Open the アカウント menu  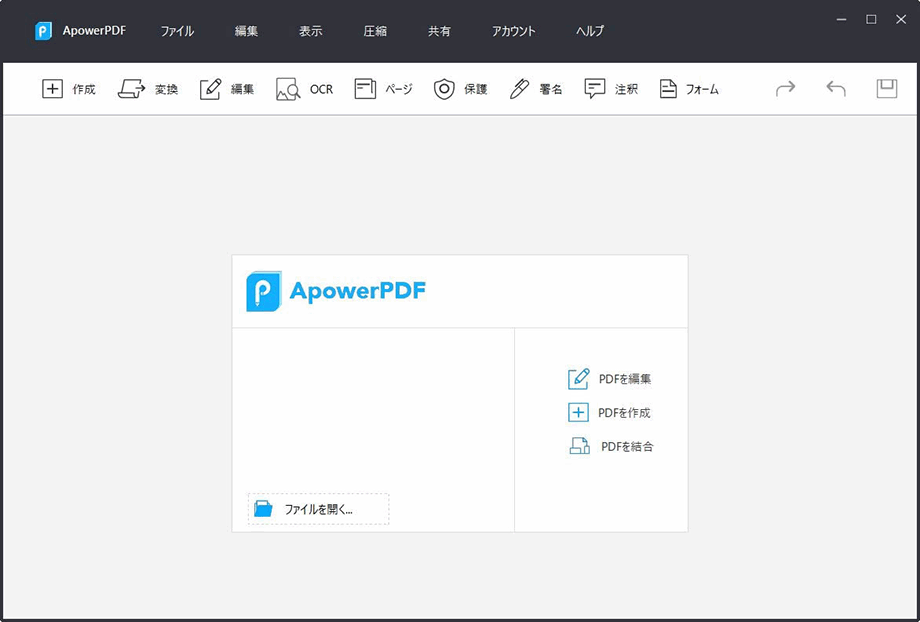click(x=513, y=32)
